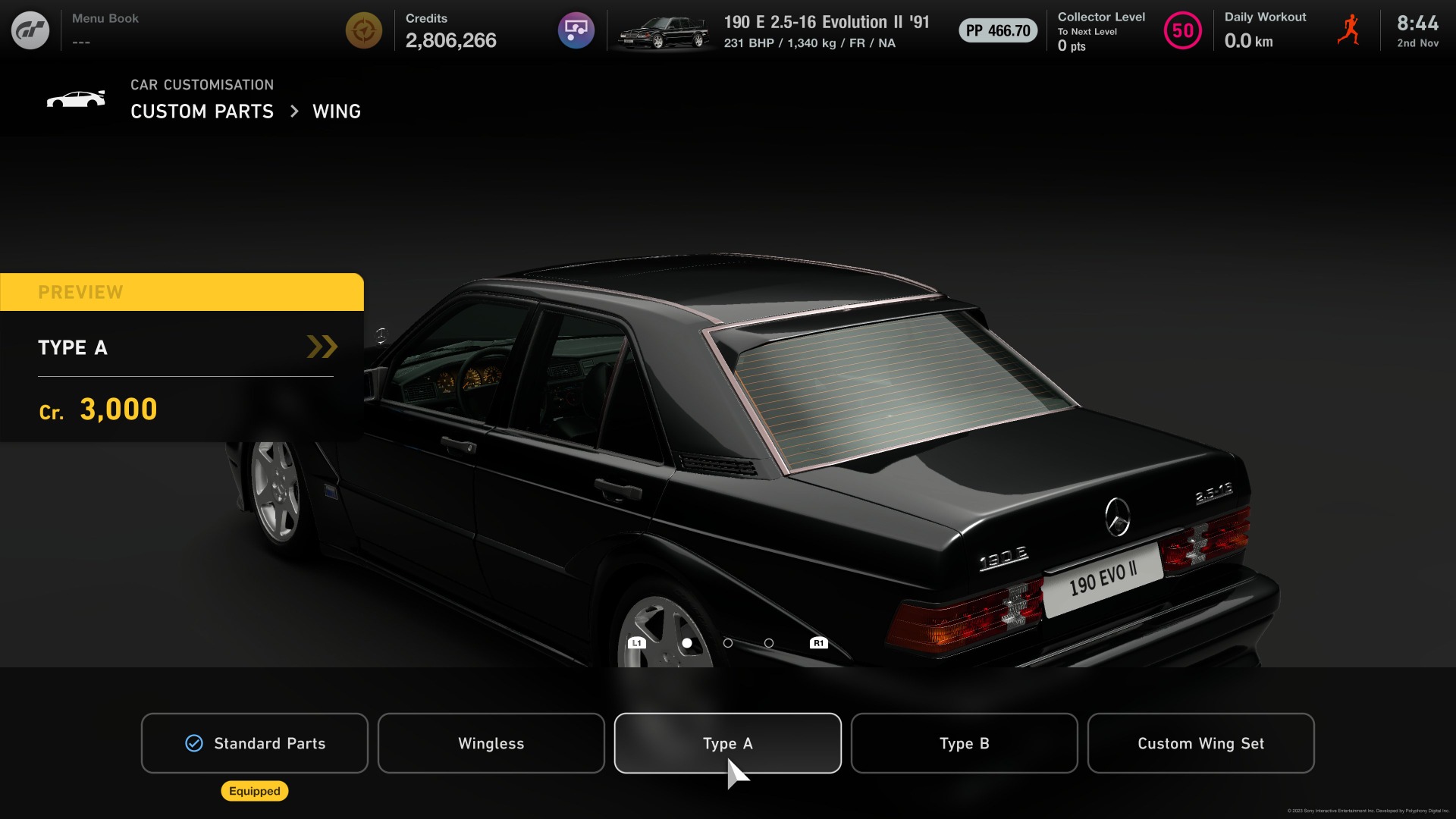Click the yellow PREVIEW header

(x=182, y=292)
